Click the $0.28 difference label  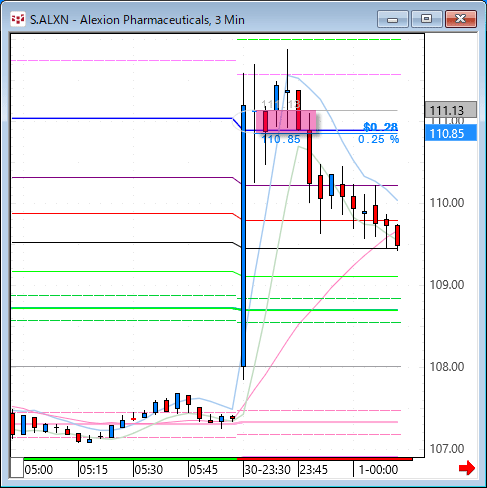[380, 127]
